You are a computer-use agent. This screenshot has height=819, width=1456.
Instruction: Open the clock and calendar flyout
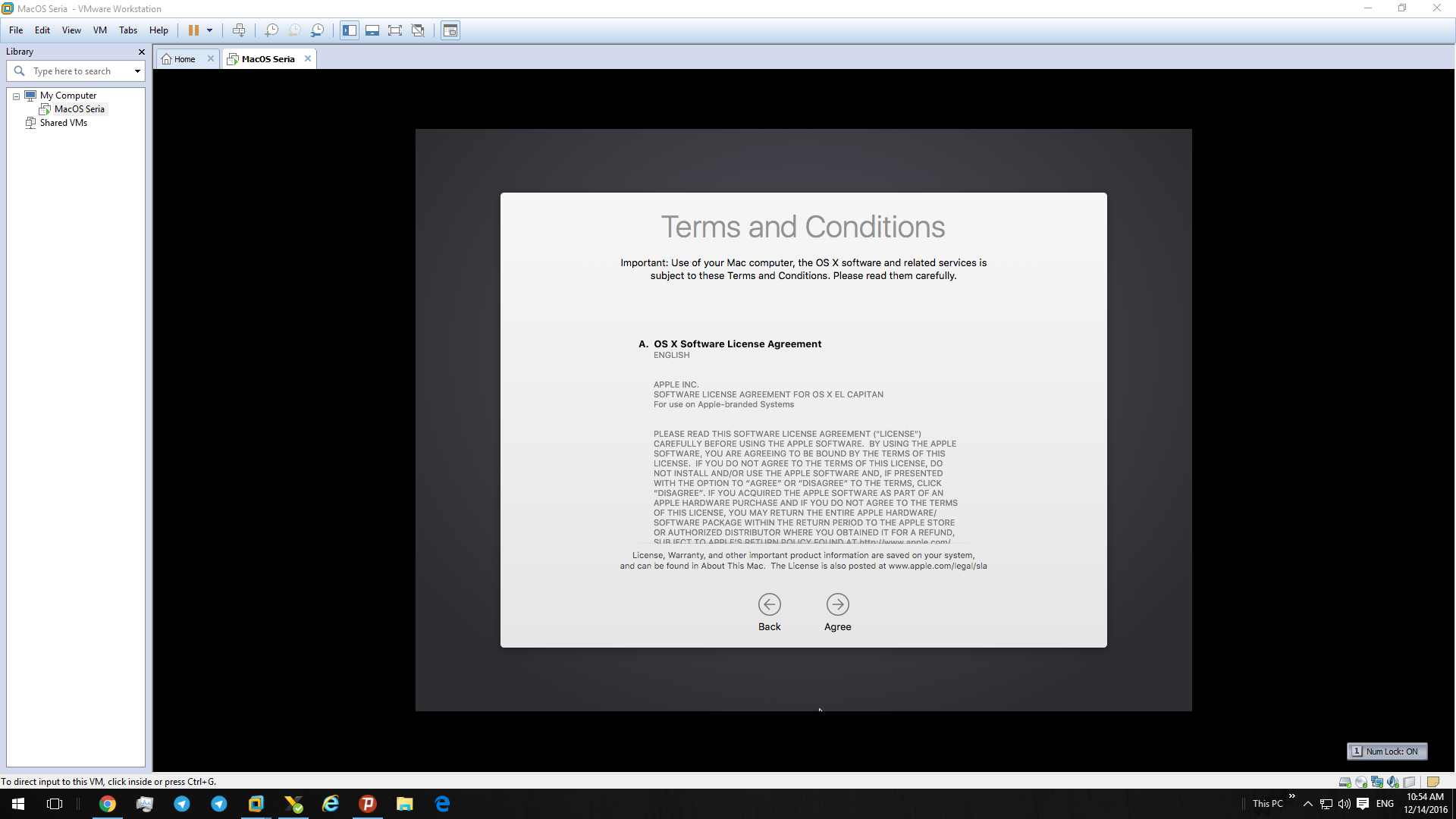(1426, 804)
